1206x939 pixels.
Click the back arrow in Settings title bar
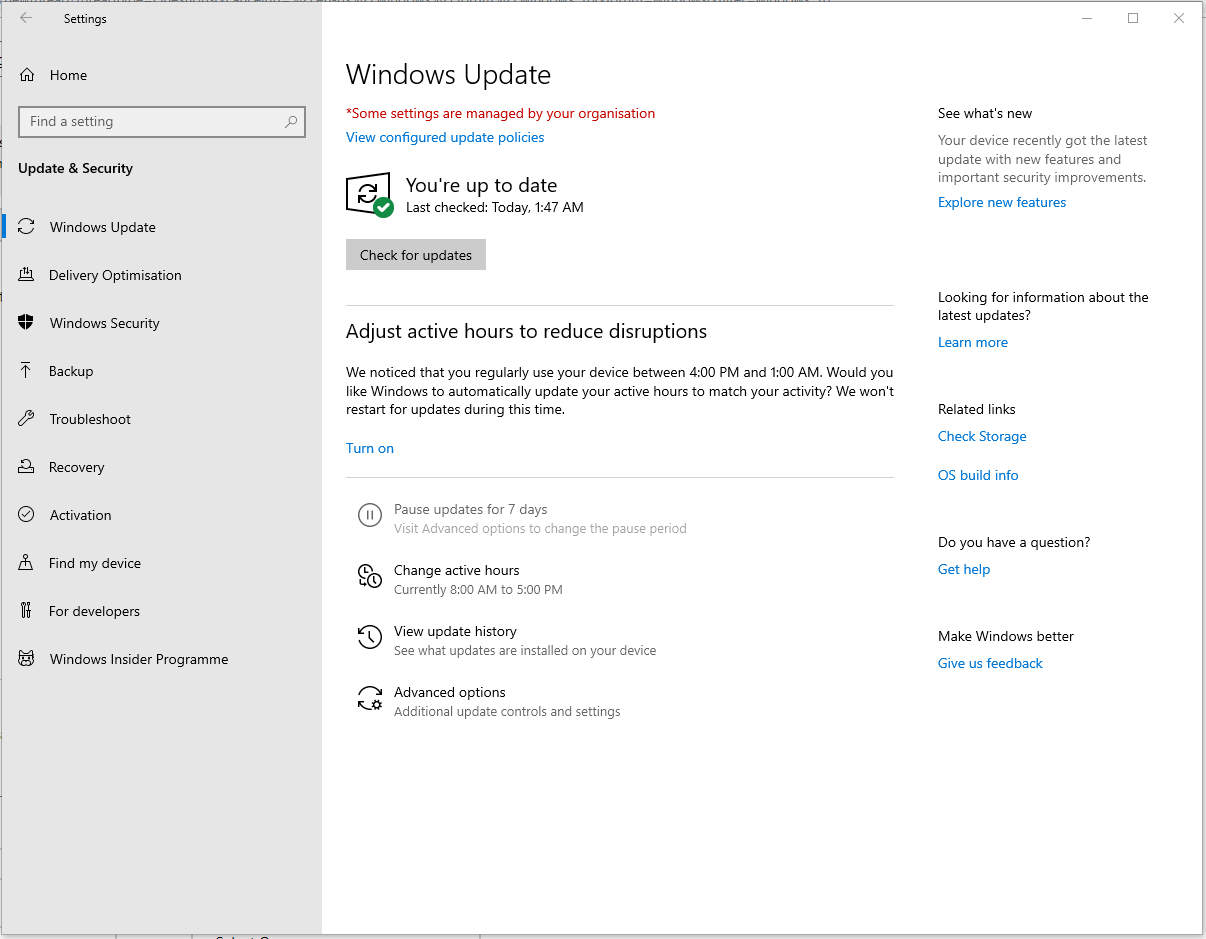pyautogui.click(x=26, y=18)
